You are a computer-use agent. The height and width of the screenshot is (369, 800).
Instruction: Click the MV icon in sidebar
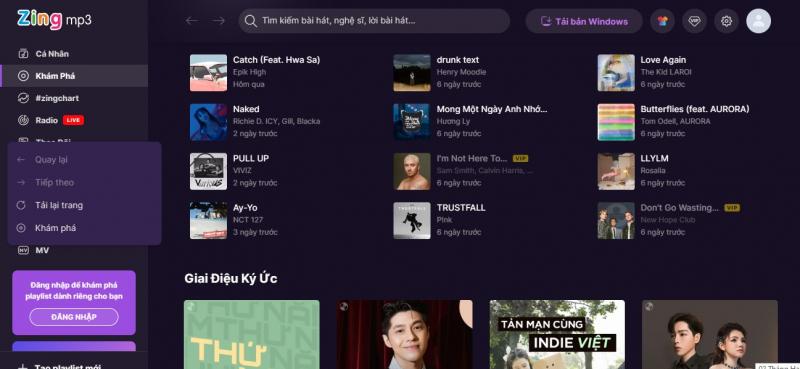[23, 251]
